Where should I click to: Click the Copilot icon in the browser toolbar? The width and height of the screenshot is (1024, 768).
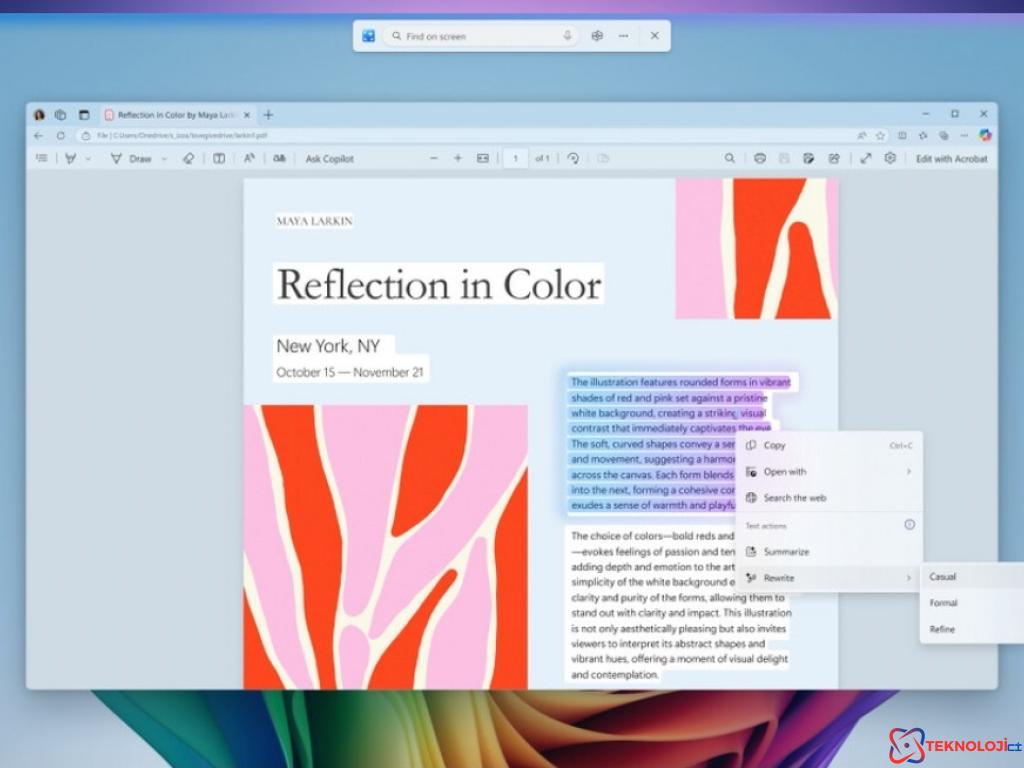986,133
